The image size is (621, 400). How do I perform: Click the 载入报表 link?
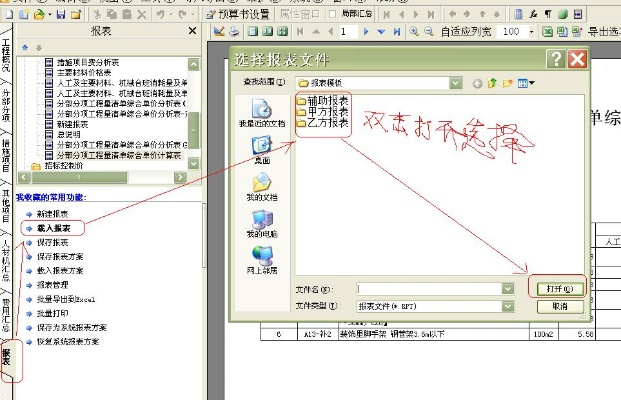tap(53, 227)
